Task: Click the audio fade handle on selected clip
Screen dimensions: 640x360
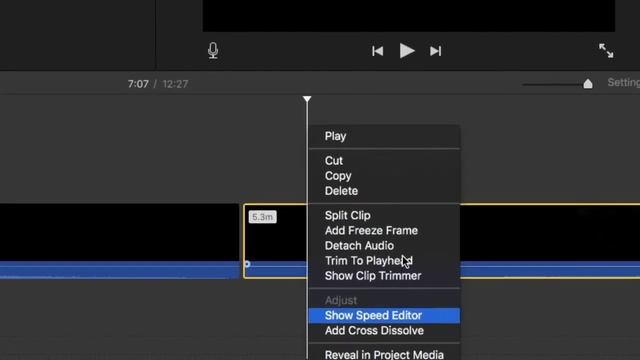Action: (x=247, y=264)
